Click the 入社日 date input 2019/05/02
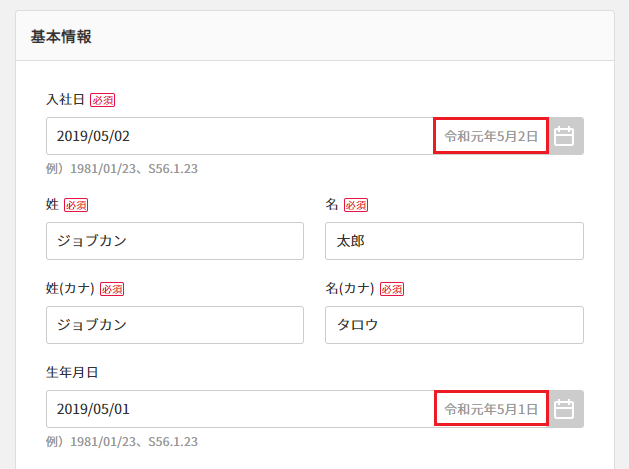Viewport: 629px width, 469px height. [239, 136]
